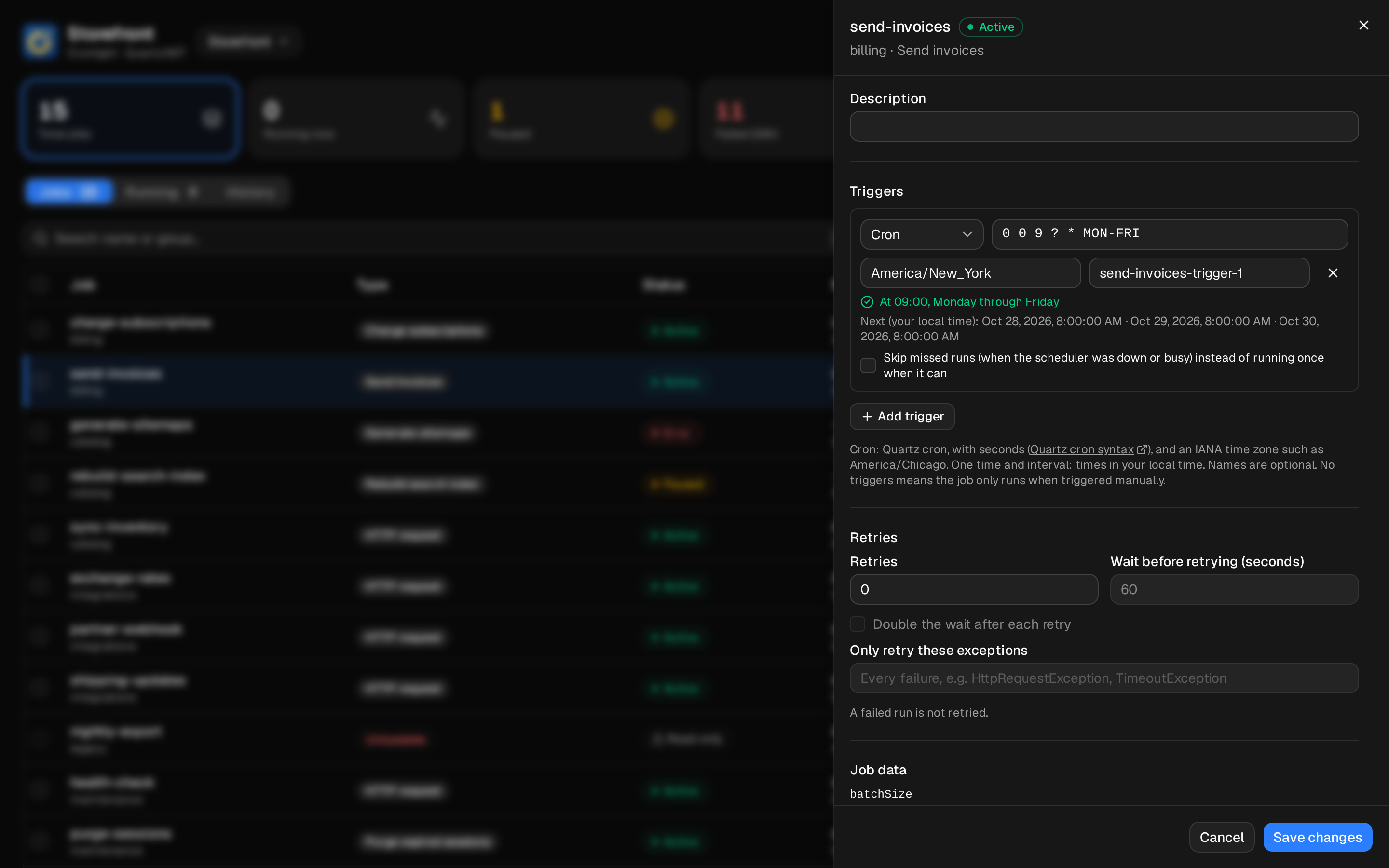This screenshot has width=1389, height=868.
Task: Edit the send-invoices-trigger-1 name field
Action: (1199, 273)
